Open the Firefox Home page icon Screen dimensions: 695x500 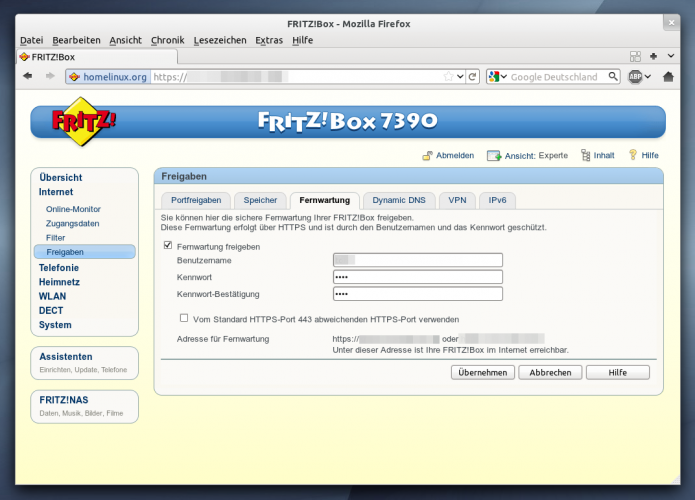[x=668, y=77]
